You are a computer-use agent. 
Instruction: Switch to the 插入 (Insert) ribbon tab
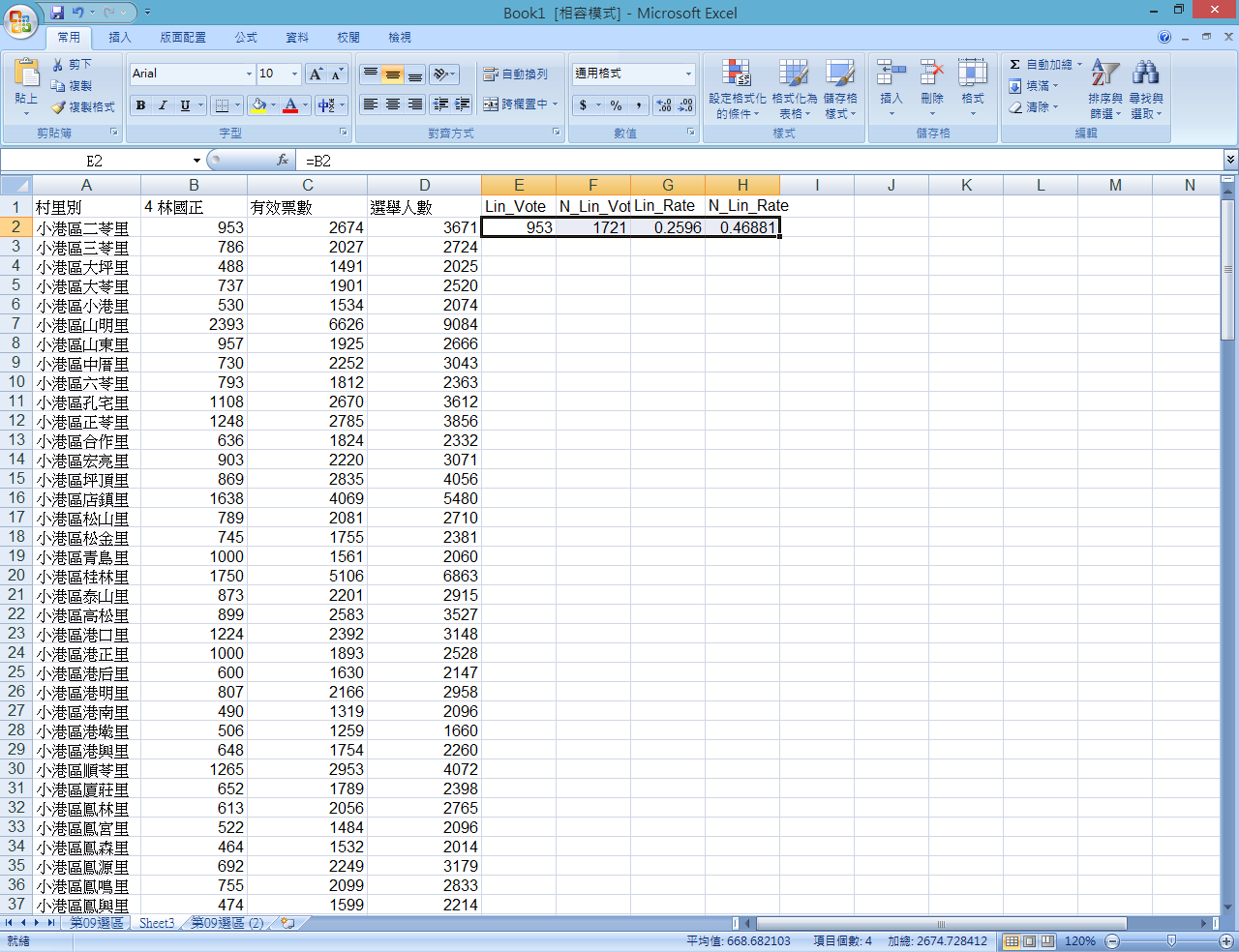[120, 38]
